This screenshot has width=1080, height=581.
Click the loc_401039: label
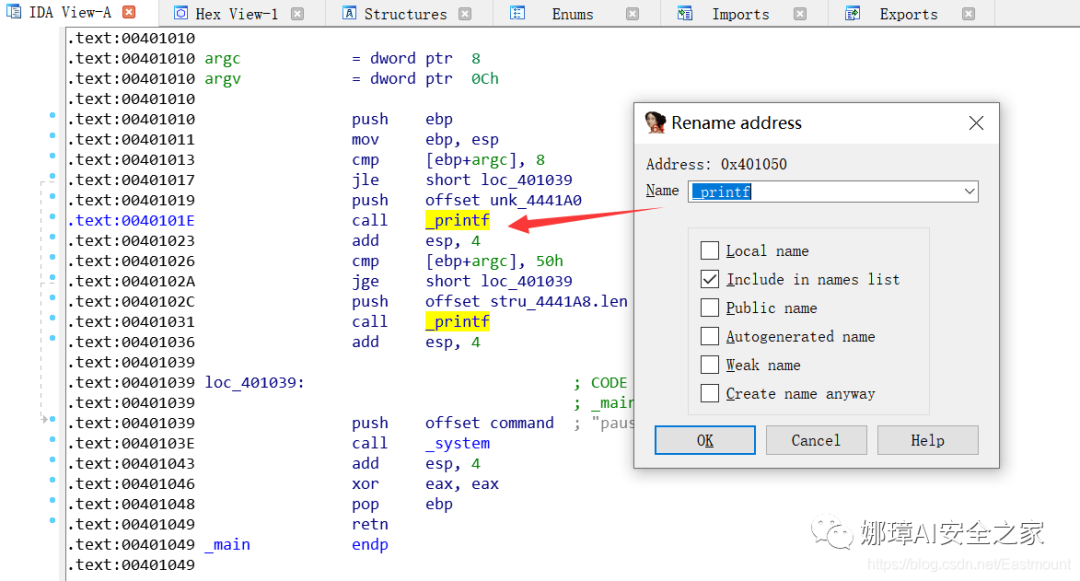pos(254,383)
